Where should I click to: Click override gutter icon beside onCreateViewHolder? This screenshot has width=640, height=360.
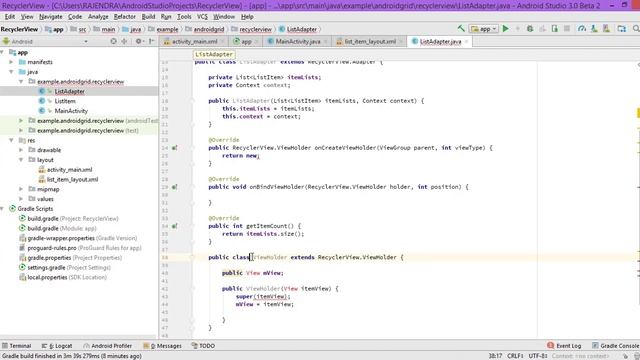click(x=174, y=148)
